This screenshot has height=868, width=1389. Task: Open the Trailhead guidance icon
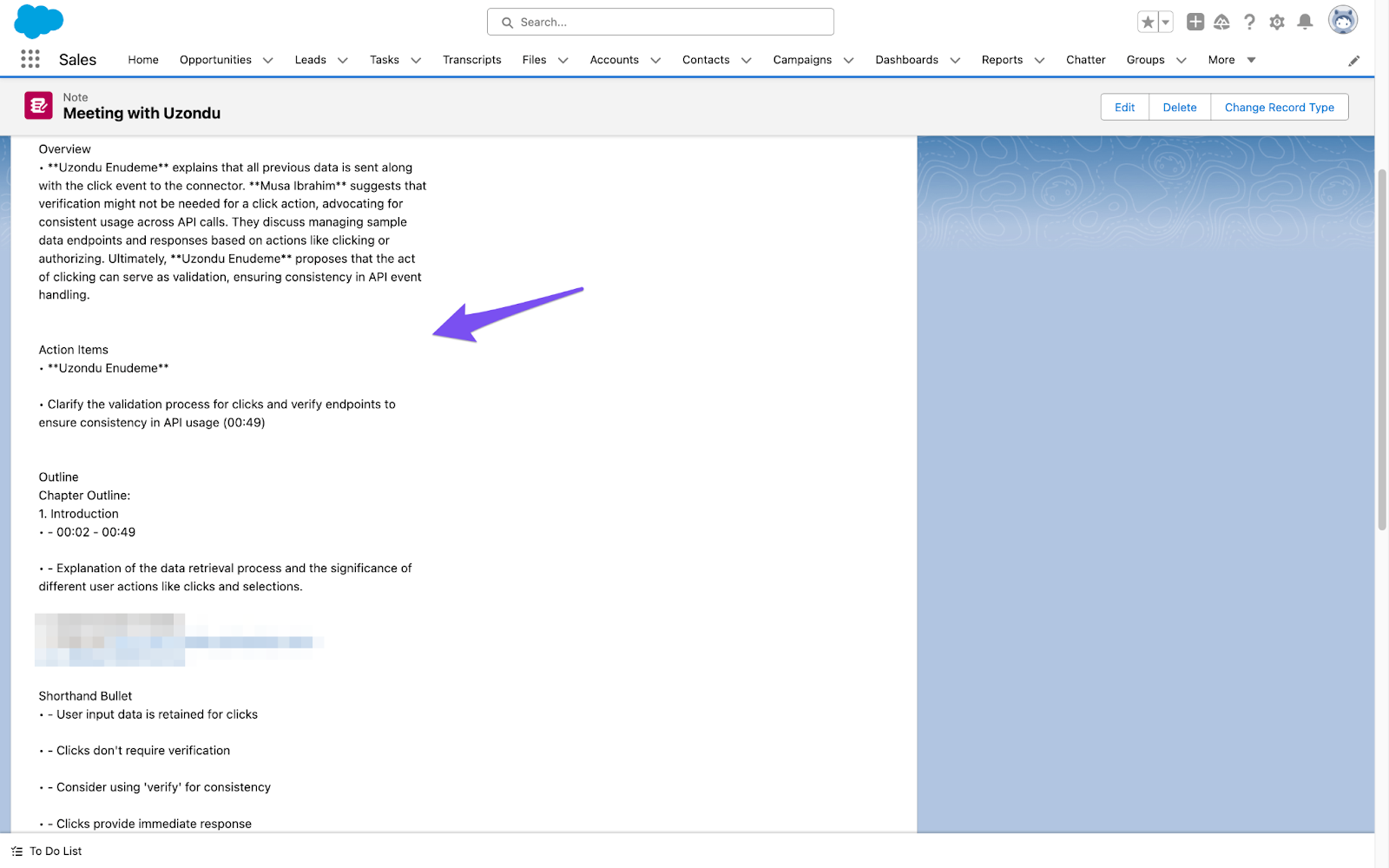coord(1221,23)
